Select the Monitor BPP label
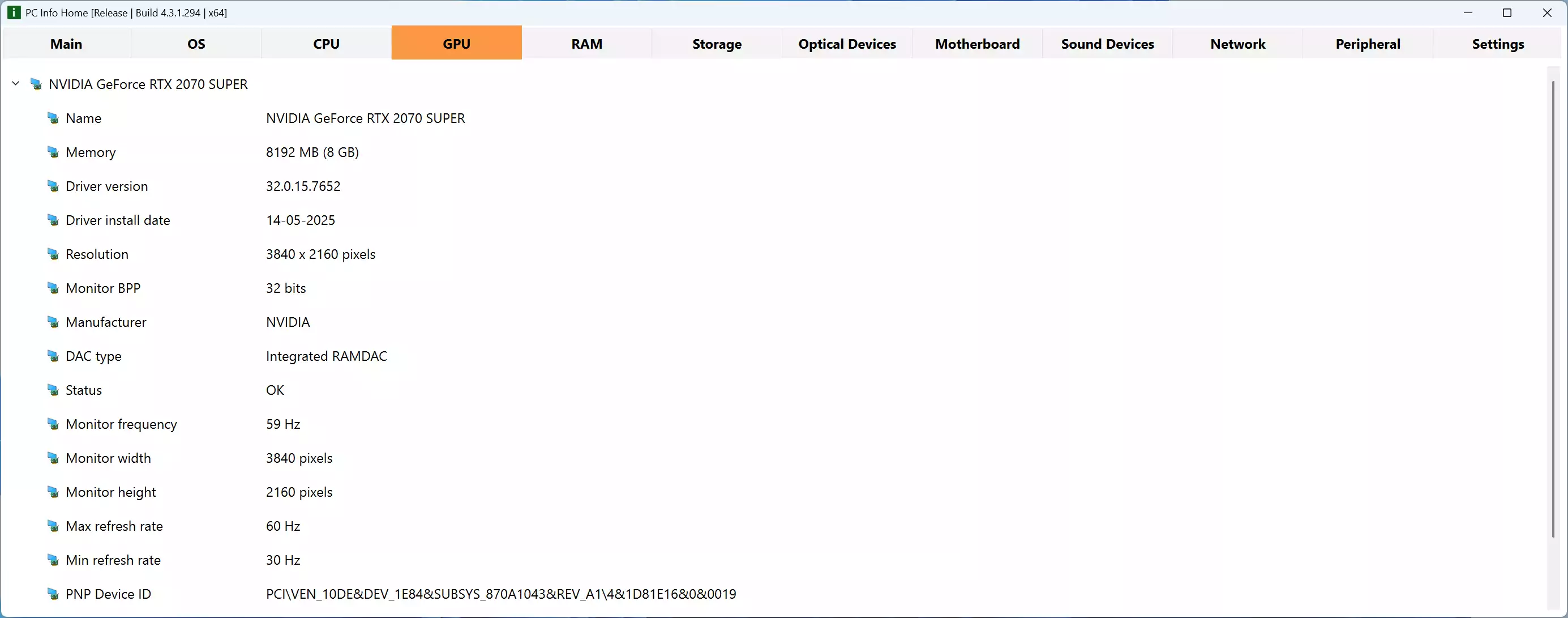This screenshot has width=1568, height=618. click(x=103, y=288)
